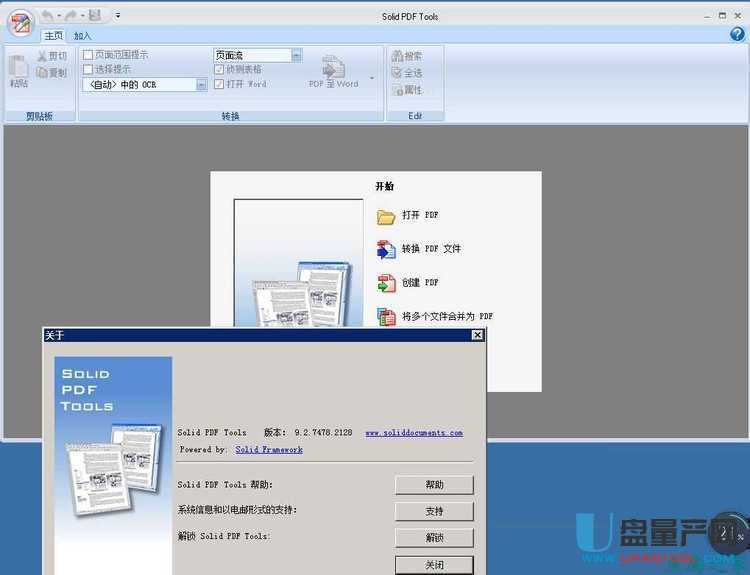Enable the 页面范围提示 checkbox
Screen dimensions: 750x575
88,55
